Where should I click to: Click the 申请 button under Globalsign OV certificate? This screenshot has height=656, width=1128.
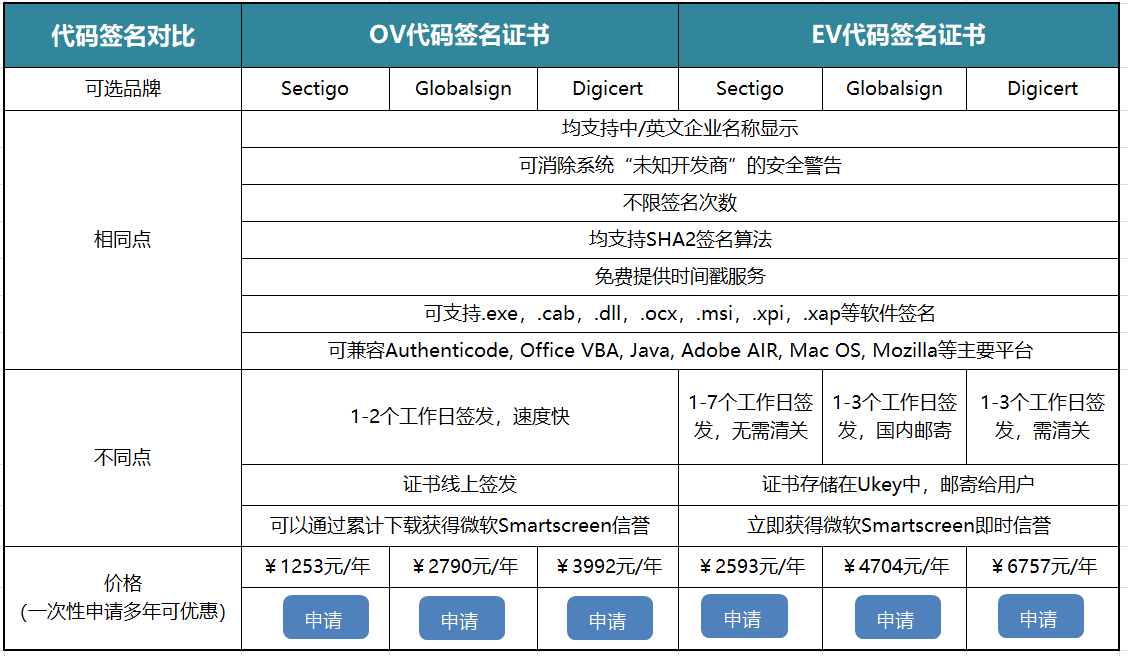coord(462,618)
